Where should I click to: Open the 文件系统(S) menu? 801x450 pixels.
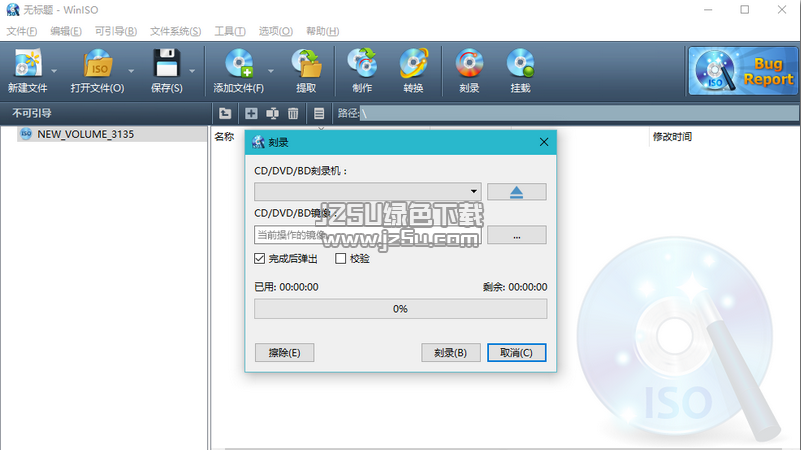pyautogui.click(x=175, y=31)
